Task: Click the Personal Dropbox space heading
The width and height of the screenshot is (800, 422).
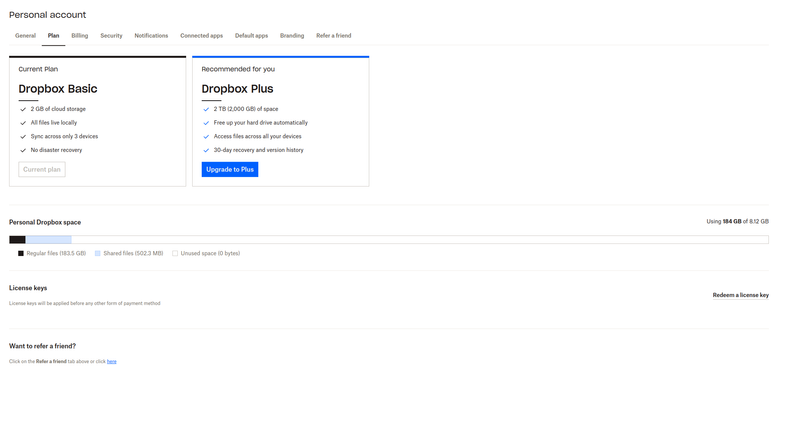Action: pyautogui.click(x=45, y=222)
